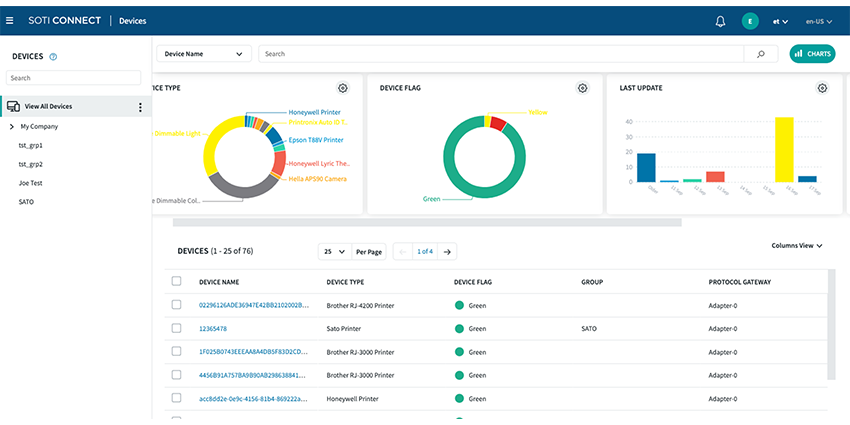Select checkbox for device 1F025B0743EEEAA8
This screenshot has height=425, width=850.
point(176,351)
